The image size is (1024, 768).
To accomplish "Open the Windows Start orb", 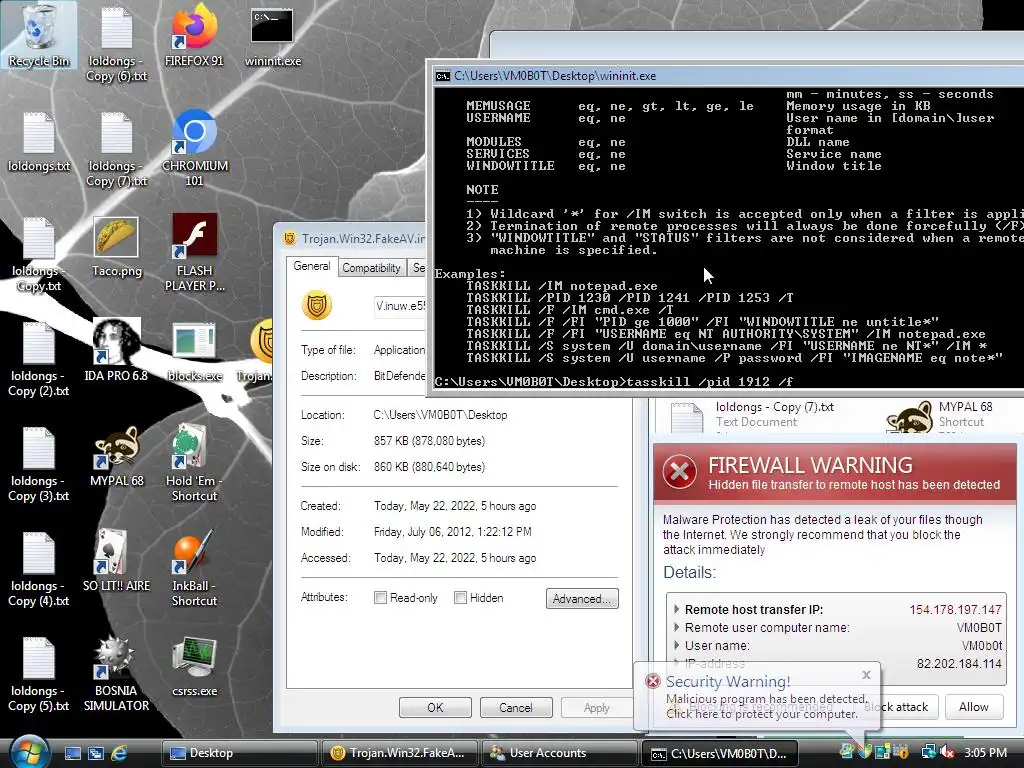I will coord(29,752).
